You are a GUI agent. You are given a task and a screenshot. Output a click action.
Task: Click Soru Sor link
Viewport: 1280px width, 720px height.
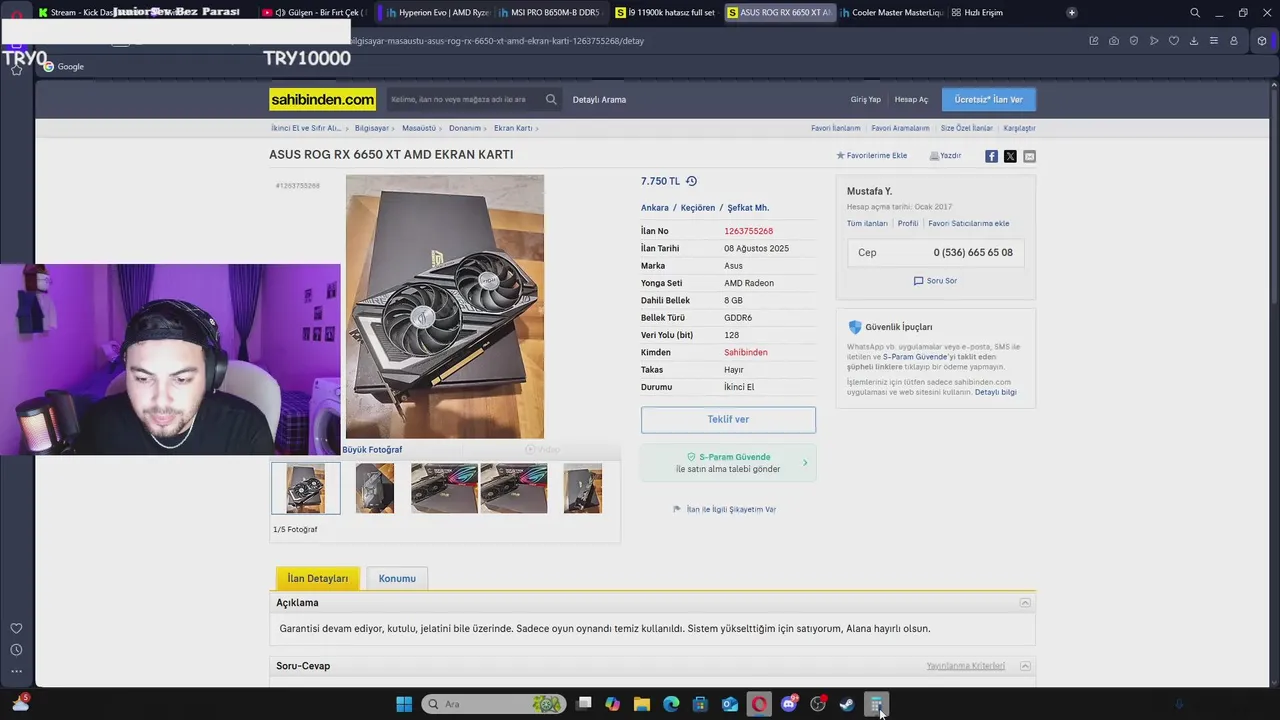coord(935,281)
